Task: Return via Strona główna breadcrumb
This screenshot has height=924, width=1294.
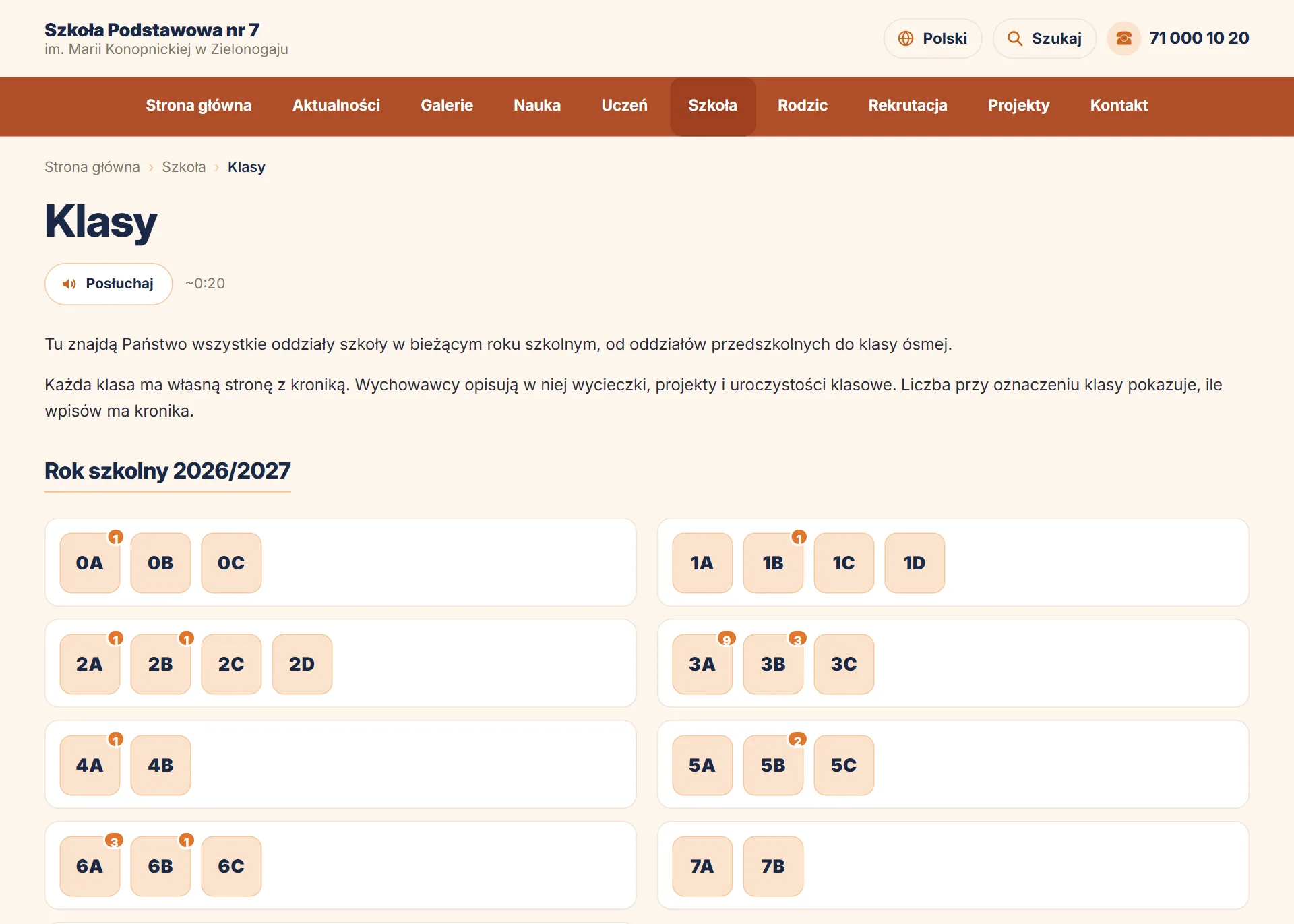Action: point(92,167)
